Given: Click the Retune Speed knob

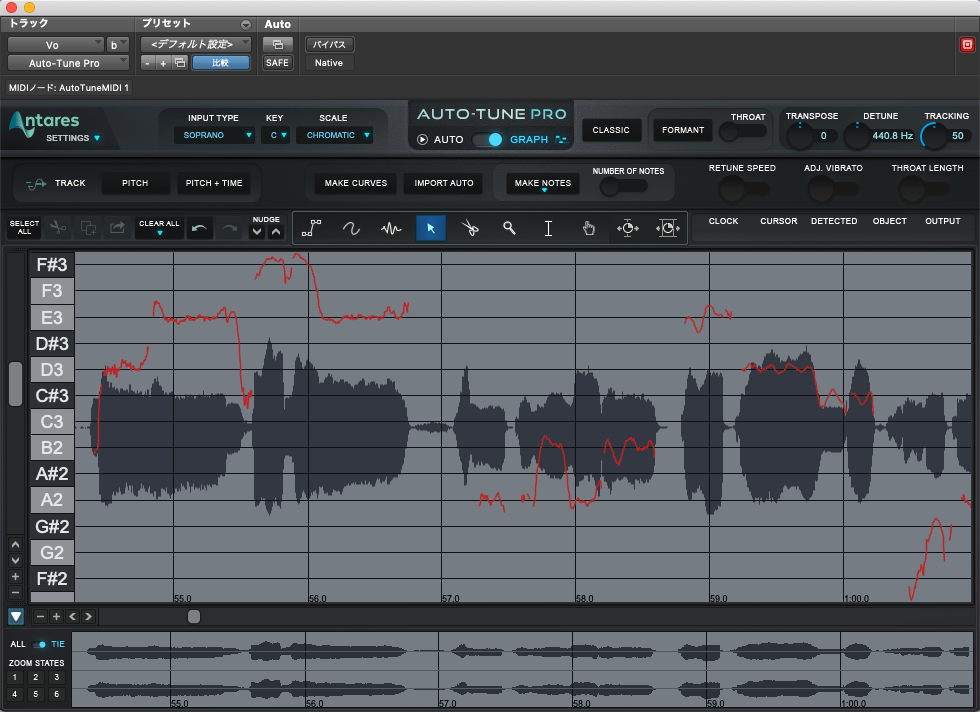Looking at the screenshot, I should pyautogui.click(x=733, y=188).
